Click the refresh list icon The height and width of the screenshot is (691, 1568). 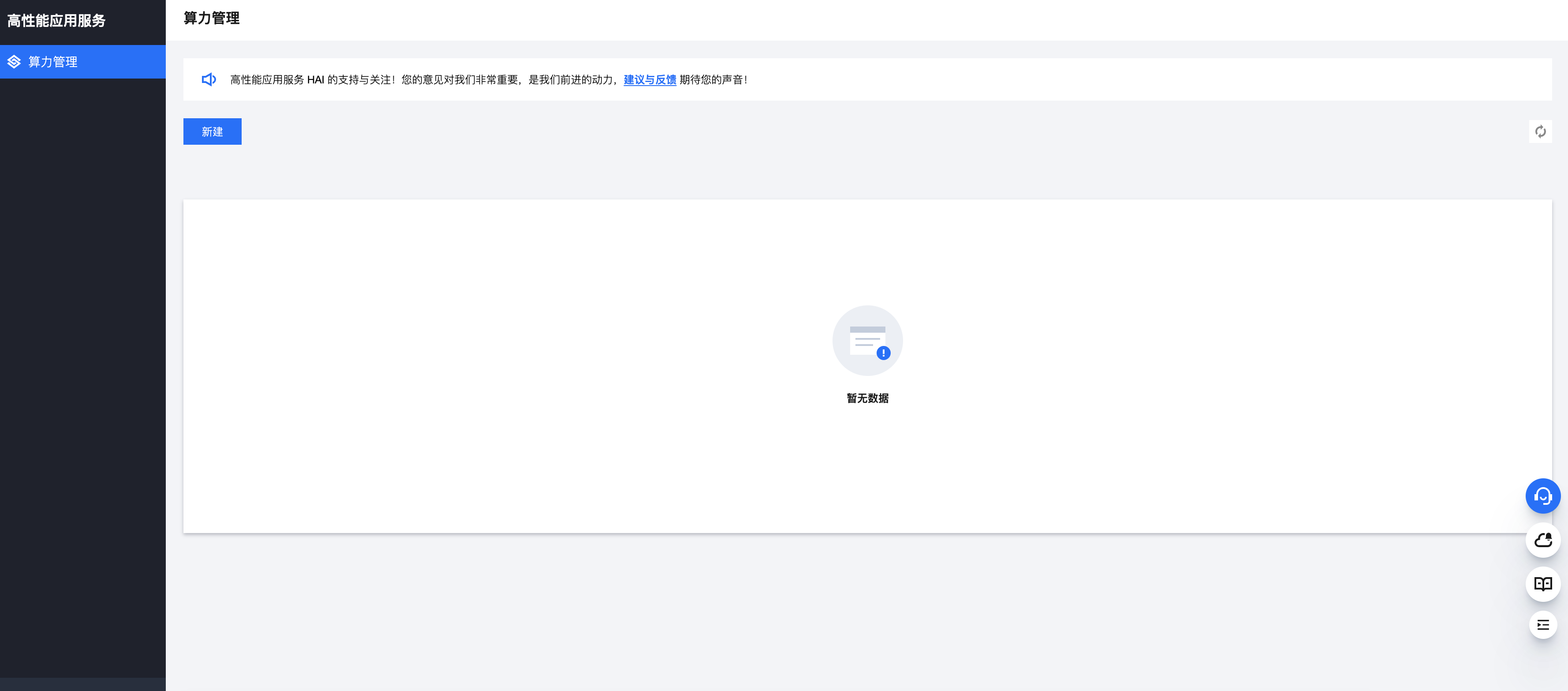(1540, 131)
